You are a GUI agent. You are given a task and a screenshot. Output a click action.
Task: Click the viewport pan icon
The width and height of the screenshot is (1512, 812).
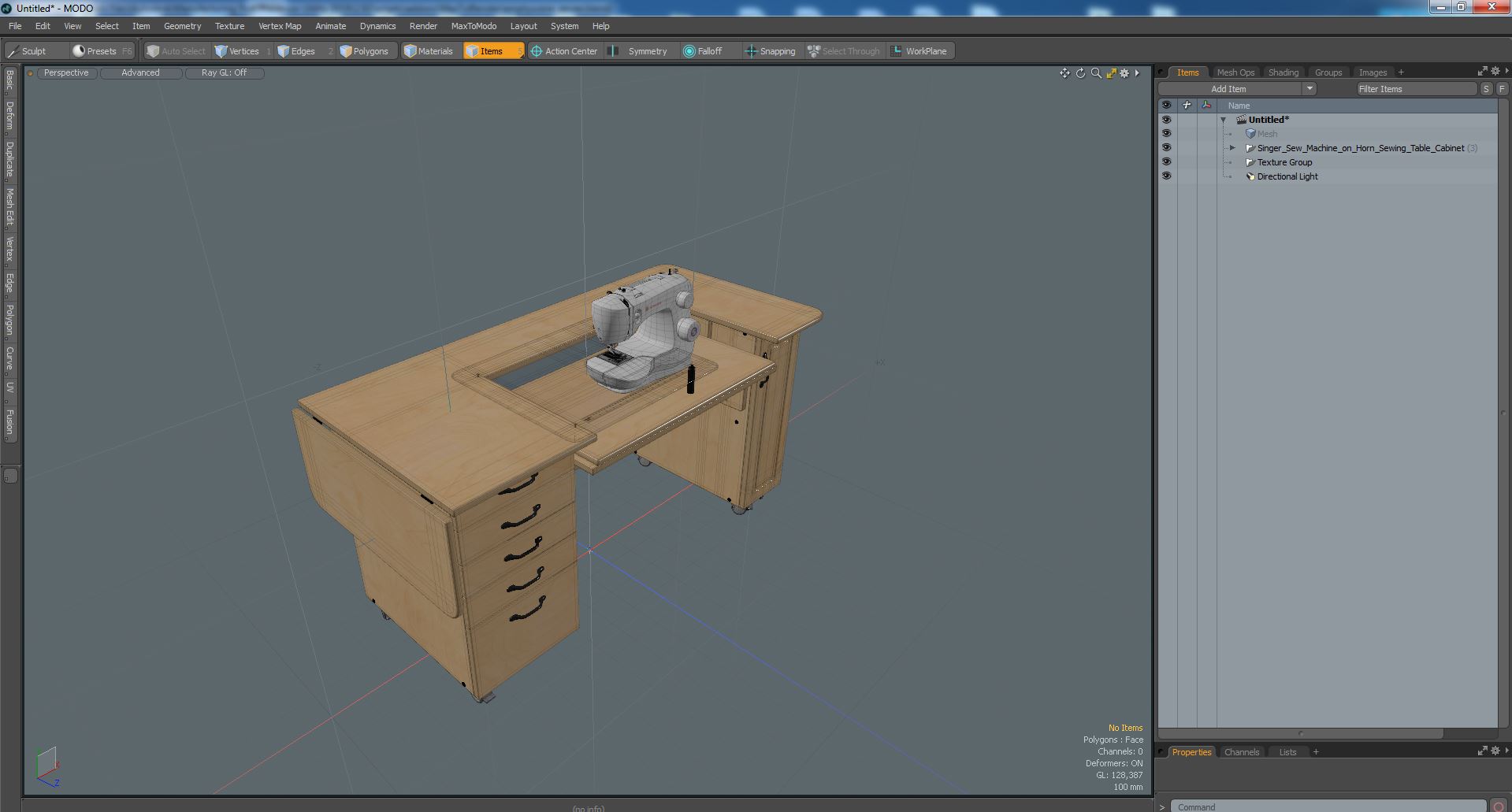click(1064, 73)
